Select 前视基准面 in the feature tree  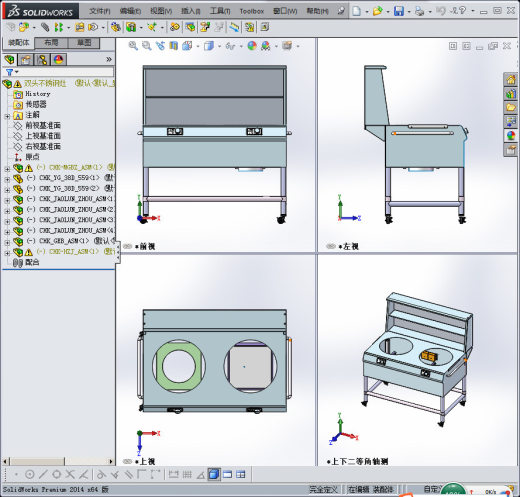[43, 125]
